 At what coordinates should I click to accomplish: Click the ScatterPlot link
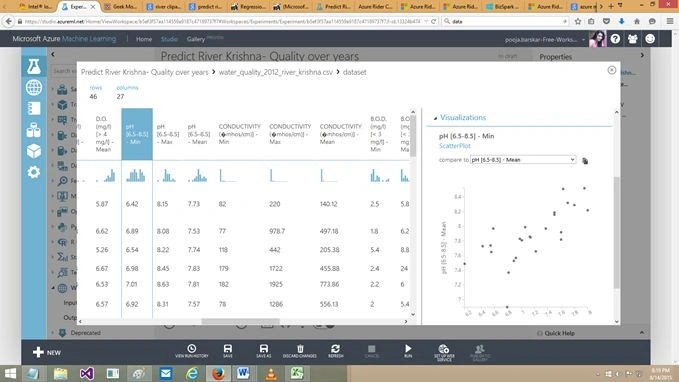[x=455, y=146]
